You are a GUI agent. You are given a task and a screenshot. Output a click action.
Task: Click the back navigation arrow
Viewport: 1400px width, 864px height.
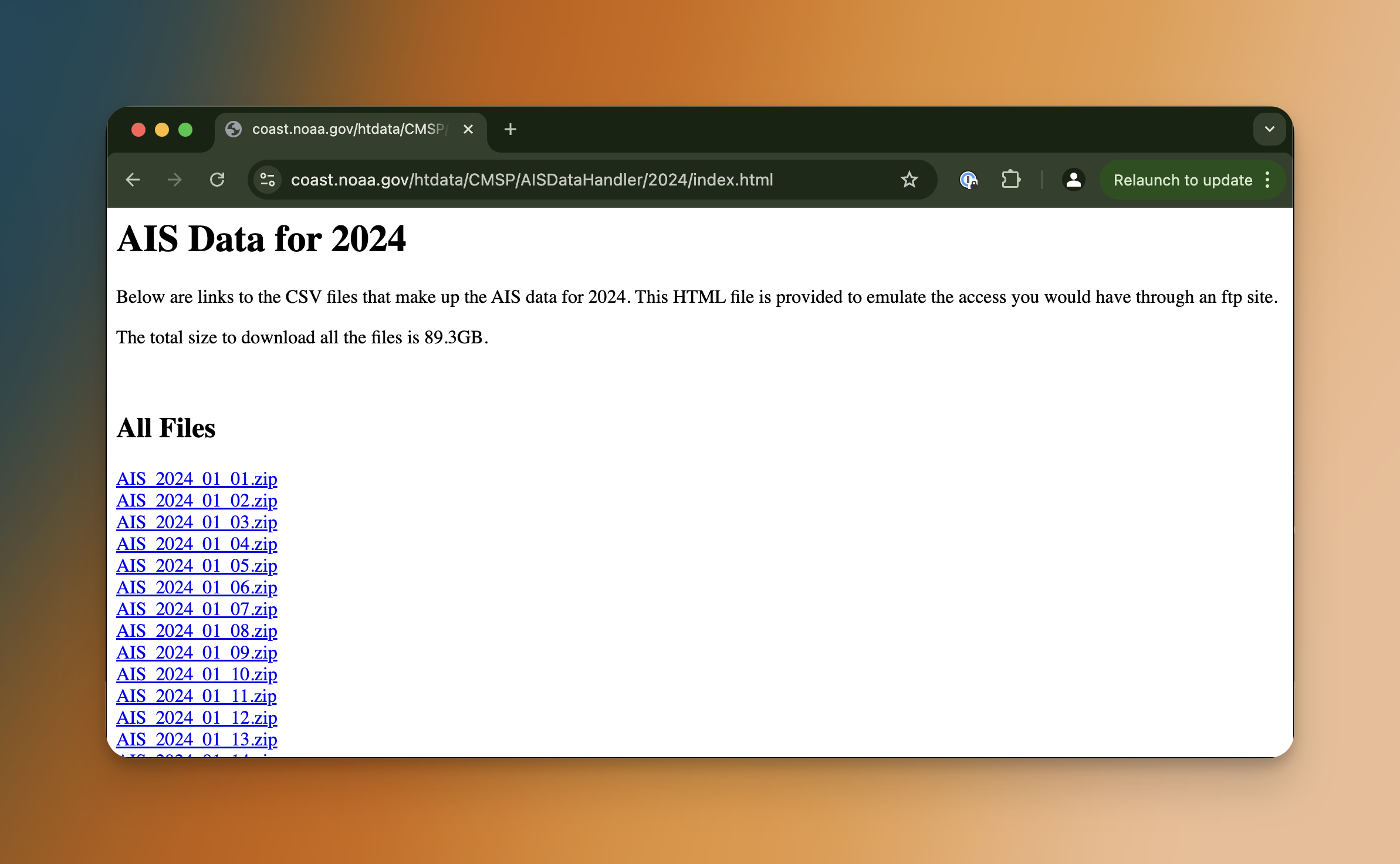(133, 180)
